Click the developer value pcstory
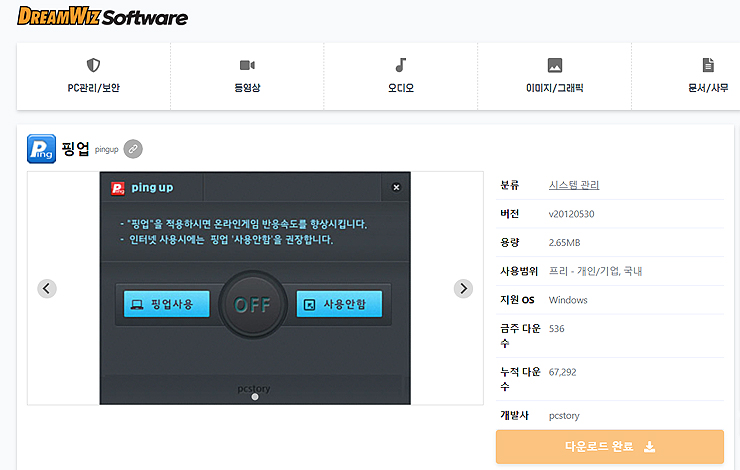The height and width of the screenshot is (470, 740). [564, 416]
